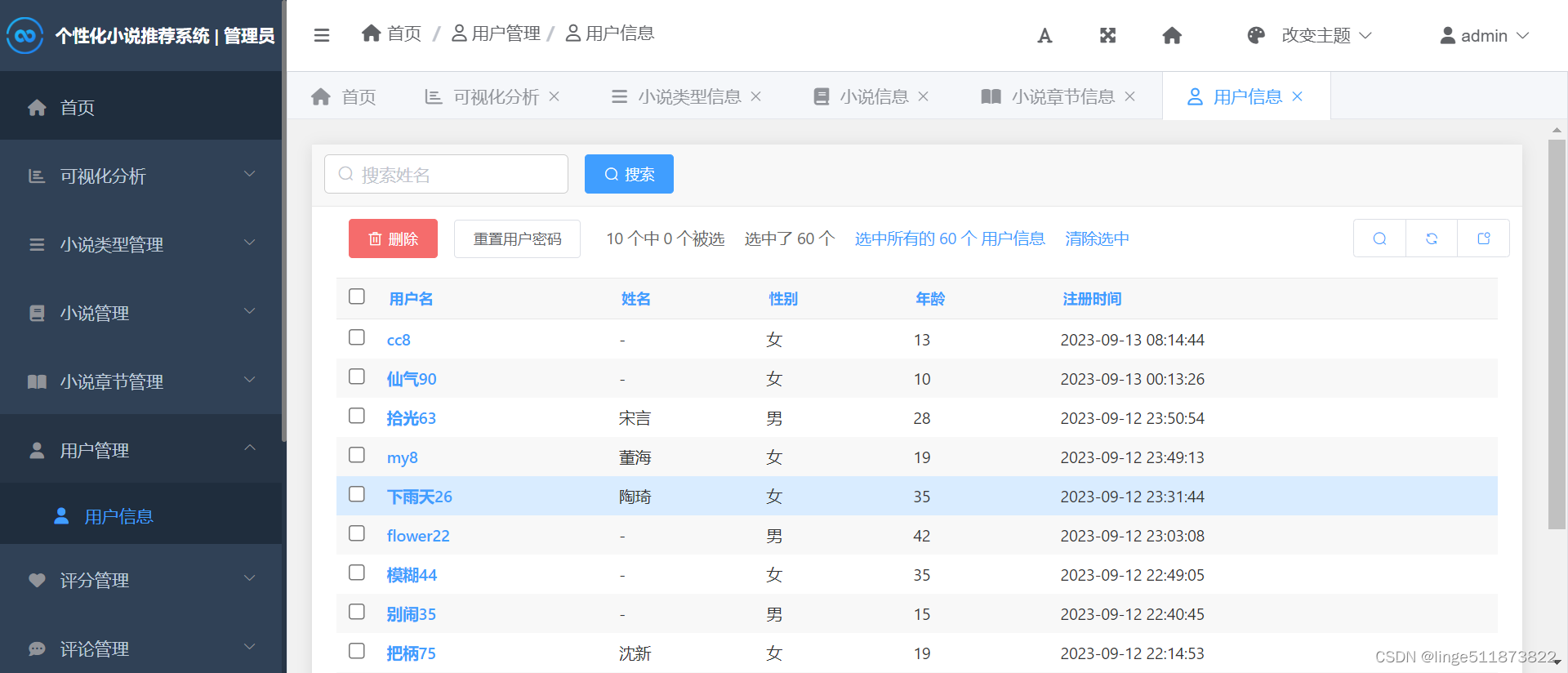Image resolution: width=1568 pixels, height=673 pixels.
Task: Close the 小说章节信息 tab
Action: [x=1130, y=96]
